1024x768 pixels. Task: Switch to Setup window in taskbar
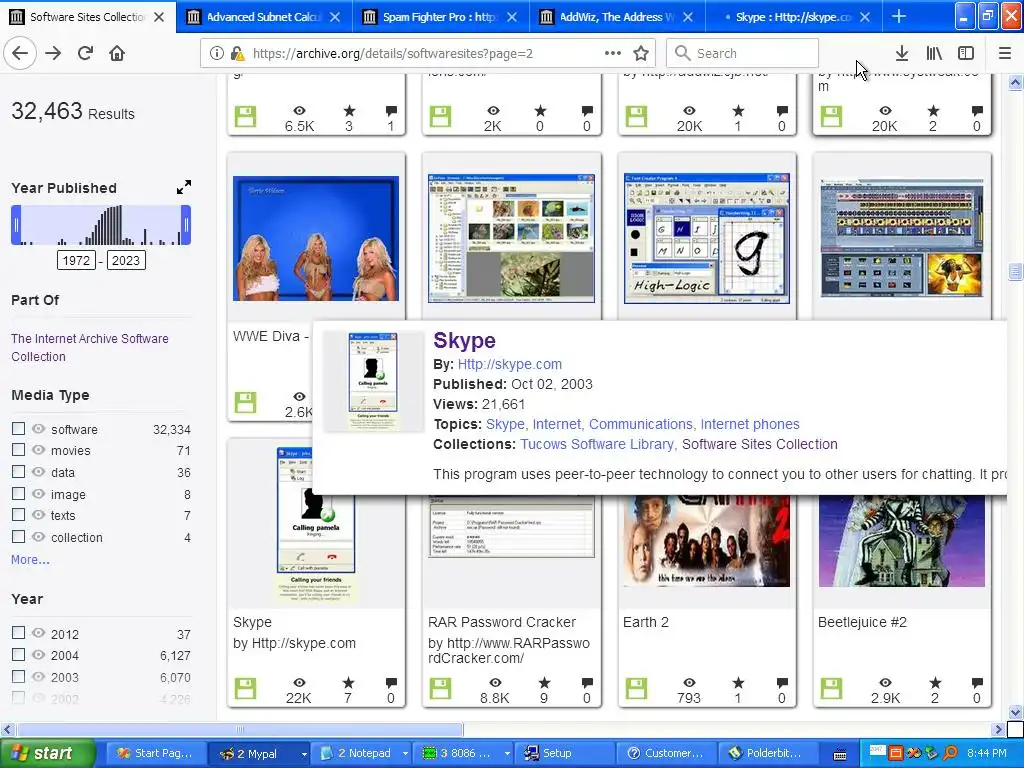[566, 754]
